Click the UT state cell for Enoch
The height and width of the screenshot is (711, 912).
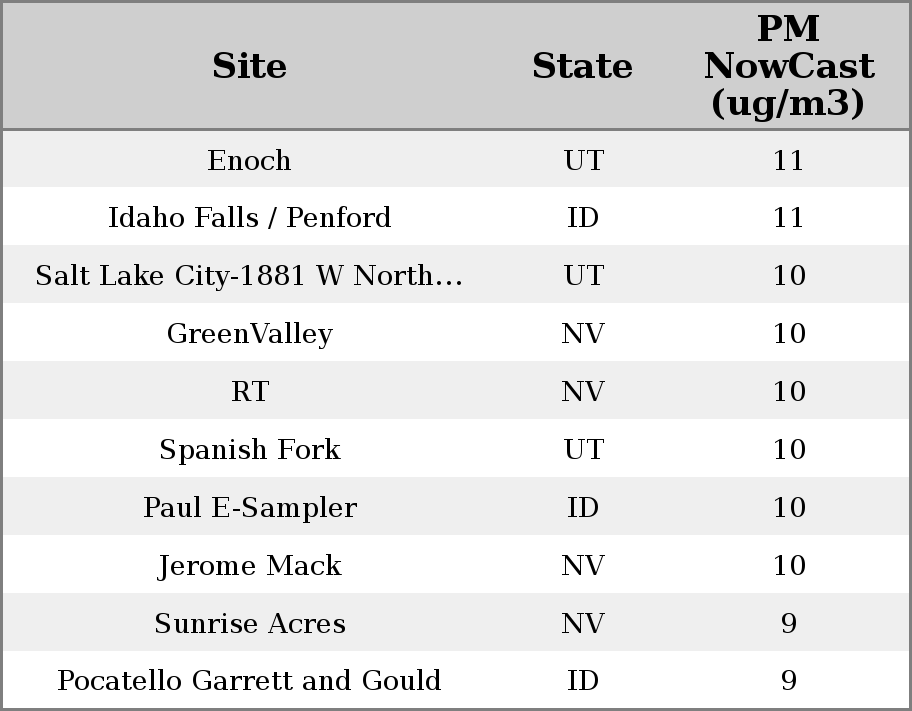click(583, 160)
